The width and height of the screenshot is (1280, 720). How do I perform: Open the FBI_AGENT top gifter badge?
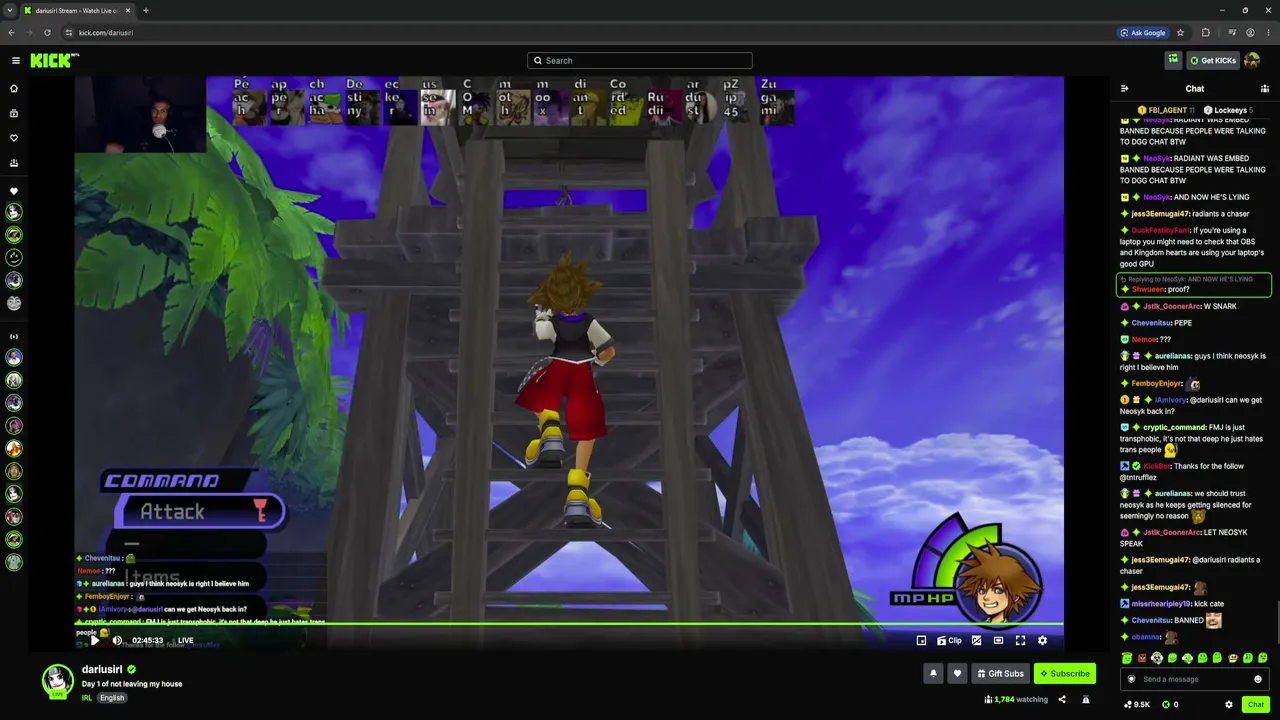coord(1166,110)
